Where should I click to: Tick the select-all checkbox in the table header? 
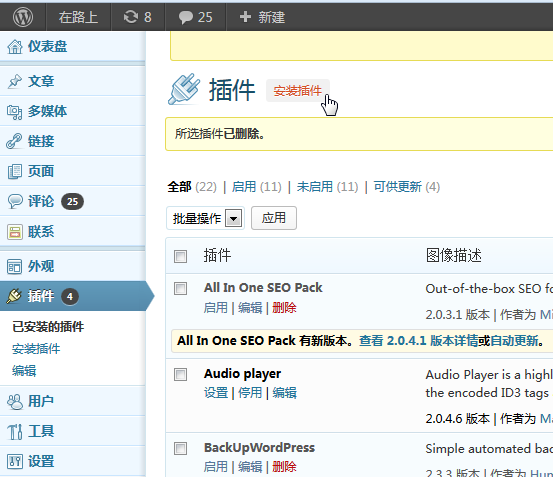[x=181, y=256]
